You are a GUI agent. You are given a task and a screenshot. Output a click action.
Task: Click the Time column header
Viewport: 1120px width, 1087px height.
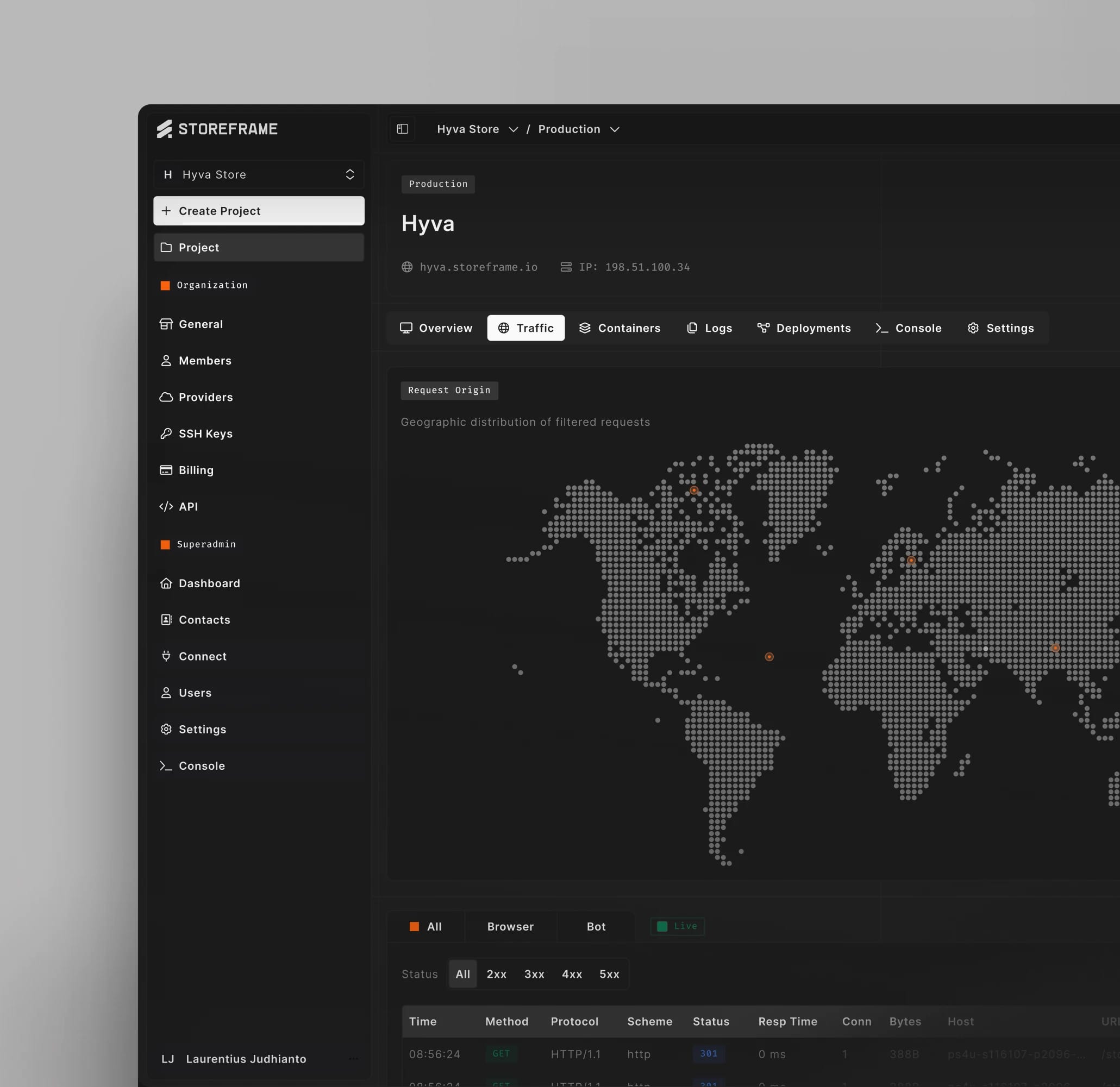pyautogui.click(x=423, y=1021)
